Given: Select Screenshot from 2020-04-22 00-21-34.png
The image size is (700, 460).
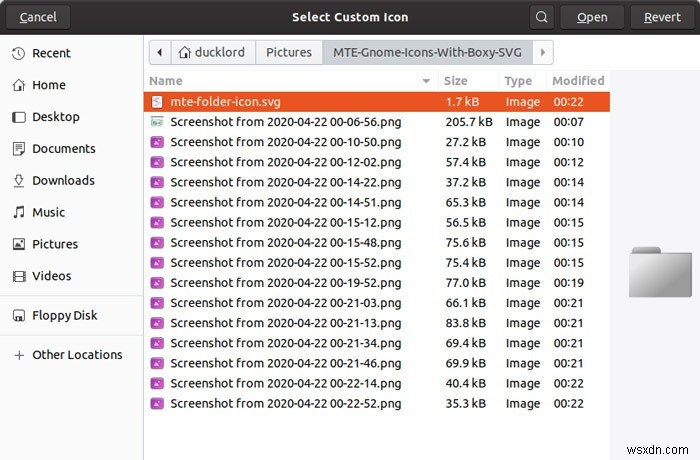Looking at the screenshot, I should pyautogui.click(x=286, y=343).
